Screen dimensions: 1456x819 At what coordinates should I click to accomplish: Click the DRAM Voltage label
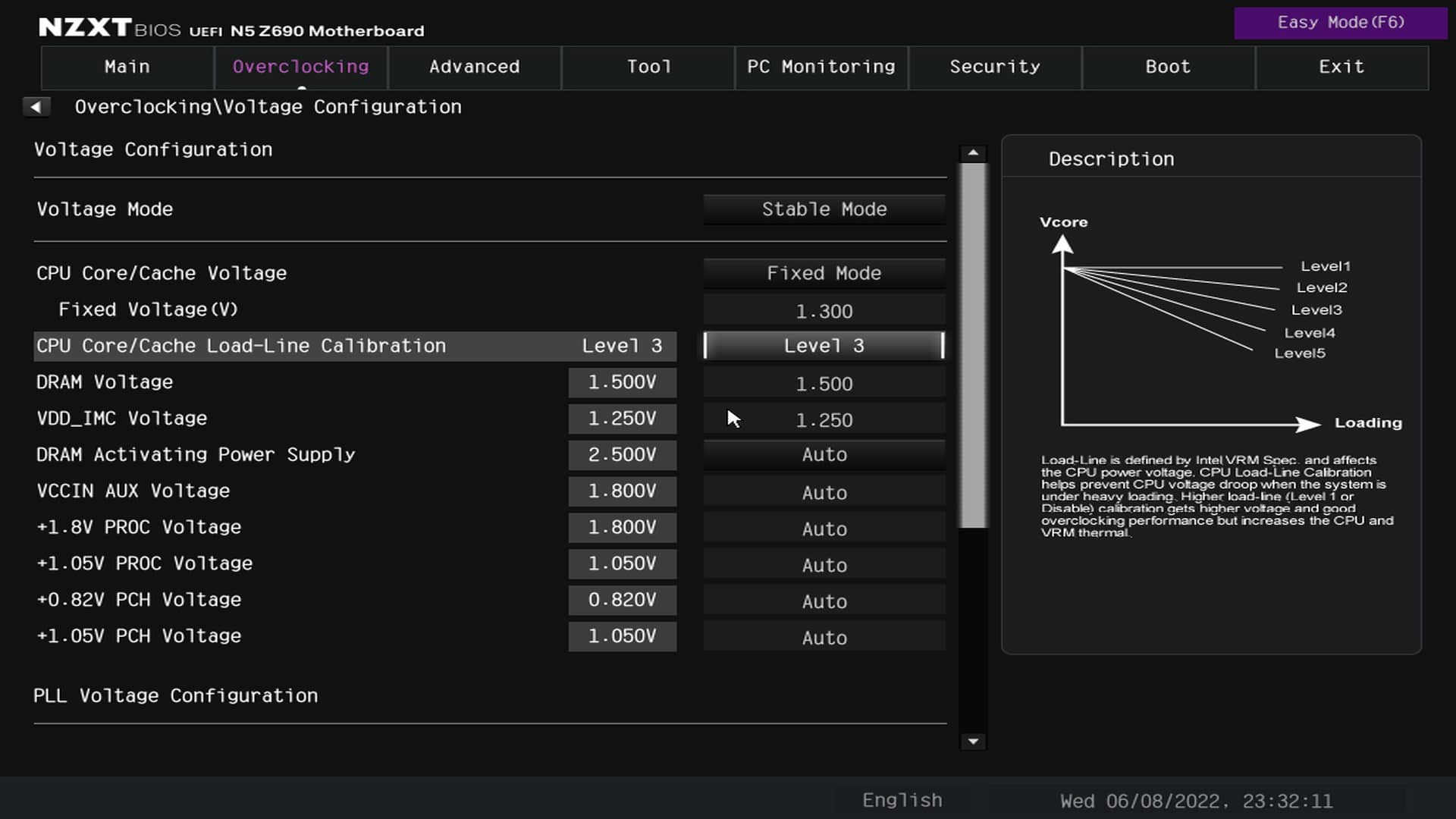point(105,382)
